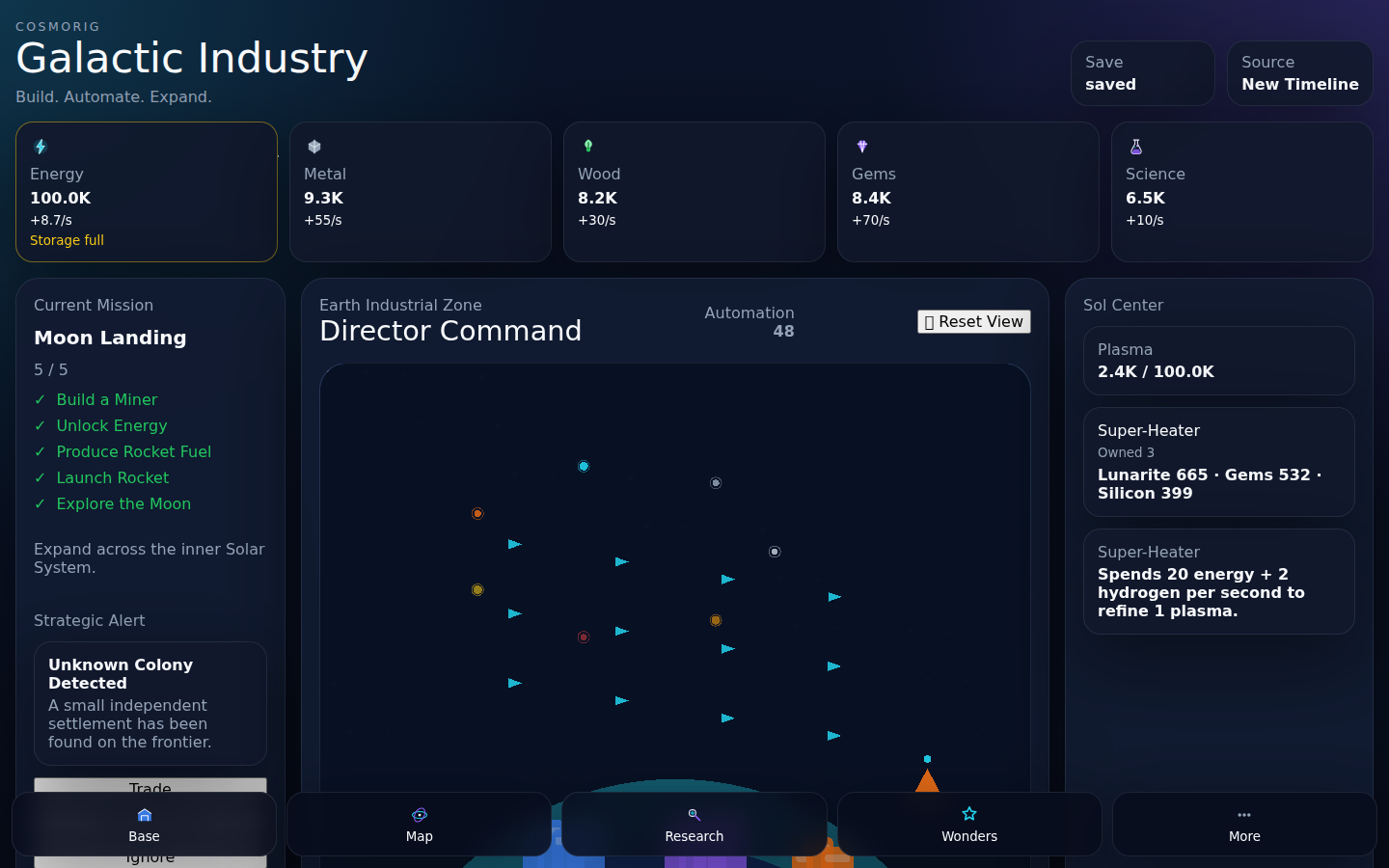The width and height of the screenshot is (1389, 868).
Task: Click the Unknown Colony Detected alert
Action: (x=150, y=704)
